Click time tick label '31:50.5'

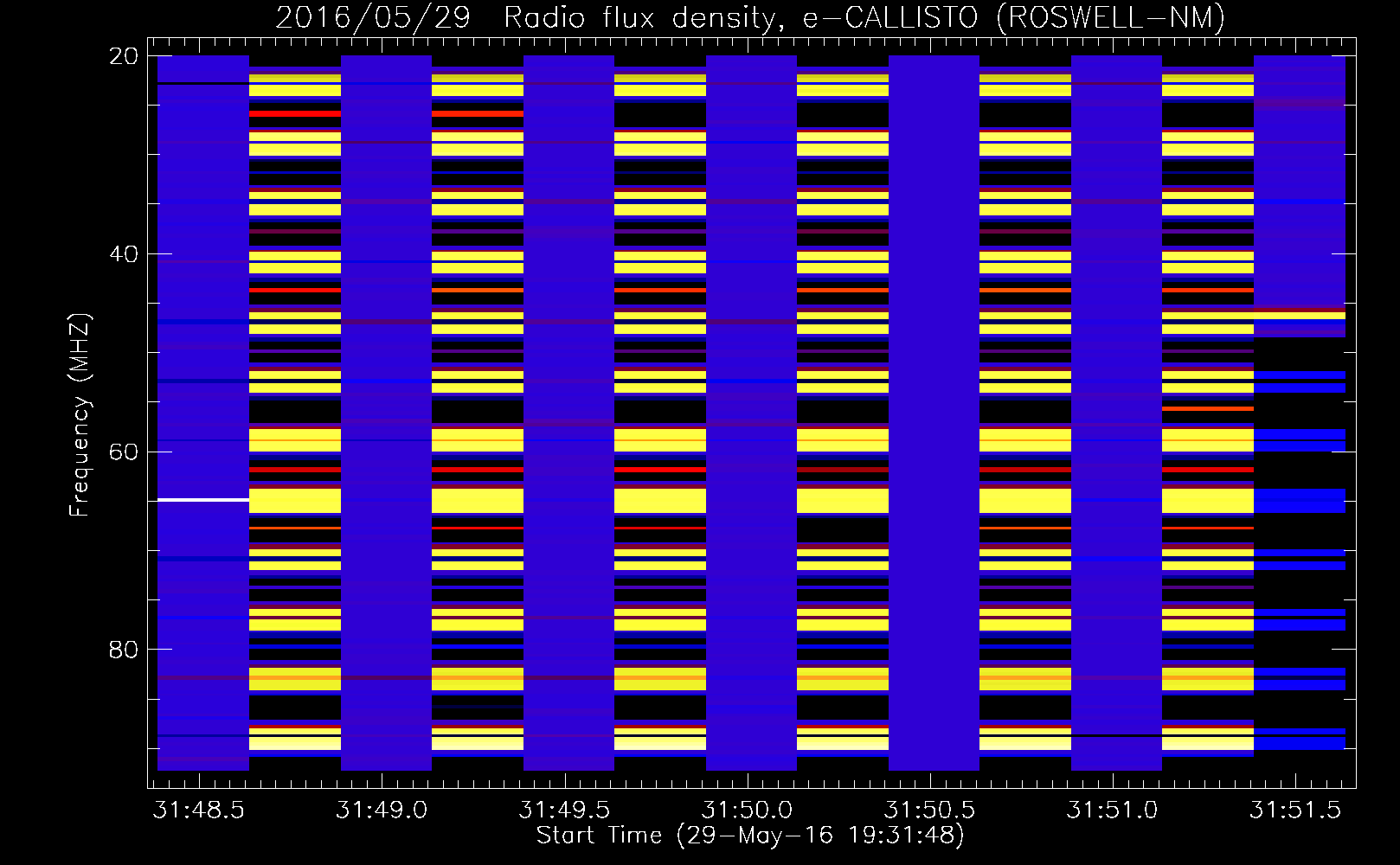(x=930, y=810)
